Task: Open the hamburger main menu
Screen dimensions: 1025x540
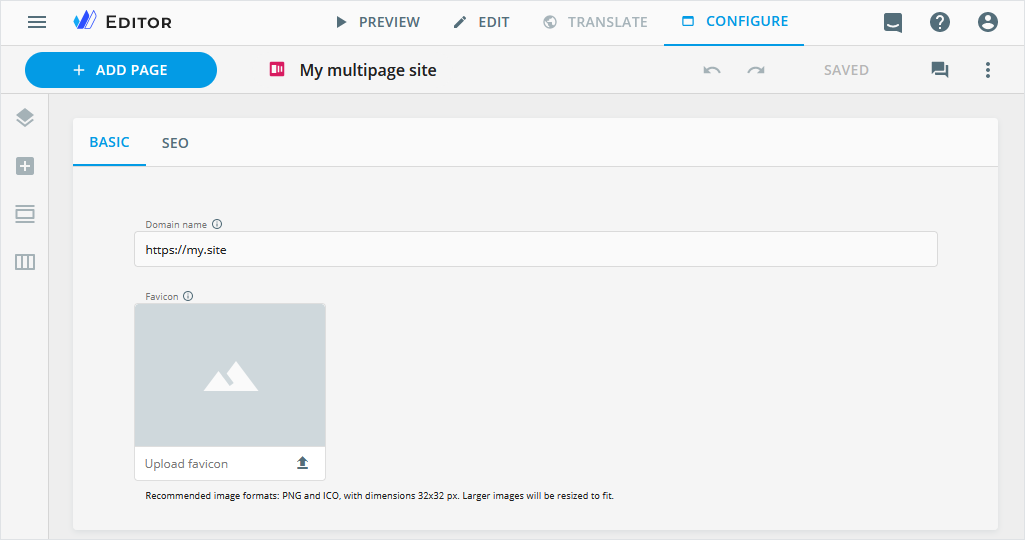Action: click(37, 22)
